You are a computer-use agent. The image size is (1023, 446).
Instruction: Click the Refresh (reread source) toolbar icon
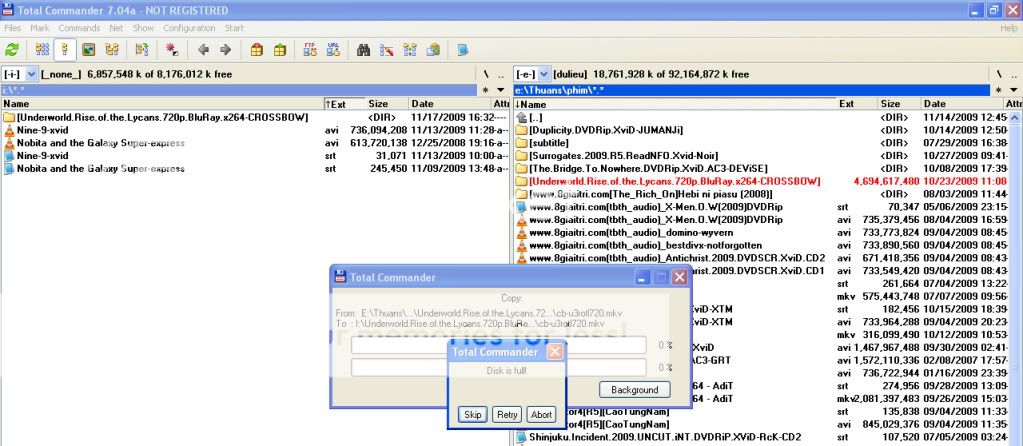point(12,48)
